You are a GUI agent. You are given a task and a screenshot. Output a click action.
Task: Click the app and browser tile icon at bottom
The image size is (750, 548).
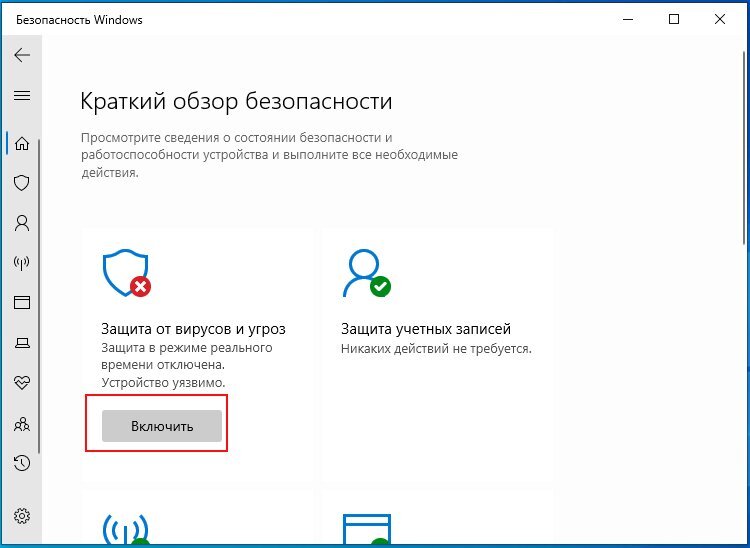tap(367, 530)
